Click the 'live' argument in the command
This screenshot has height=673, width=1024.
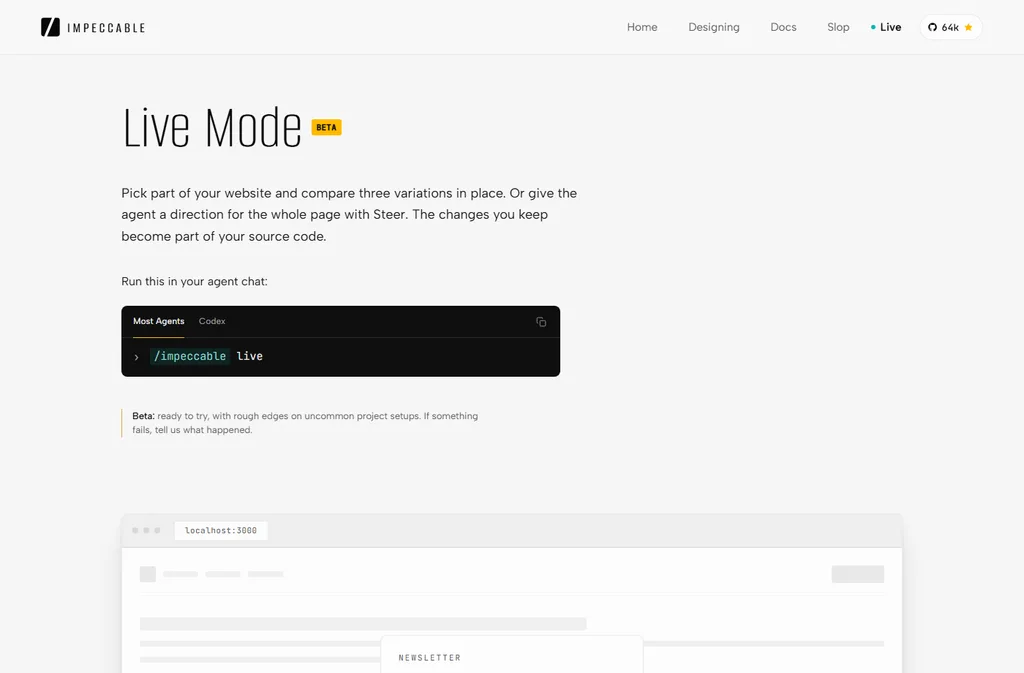[249, 356]
